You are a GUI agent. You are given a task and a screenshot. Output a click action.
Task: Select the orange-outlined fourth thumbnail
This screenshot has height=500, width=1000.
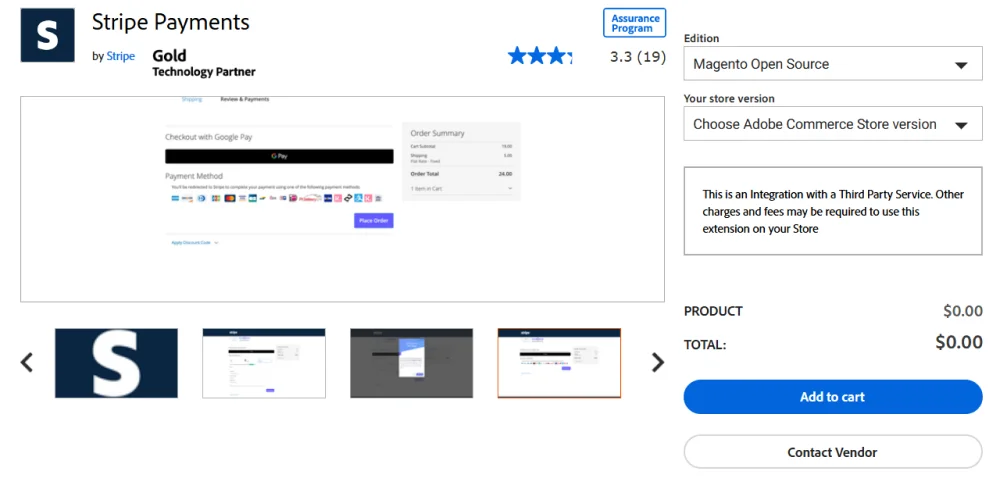click(x=559, y=363)
